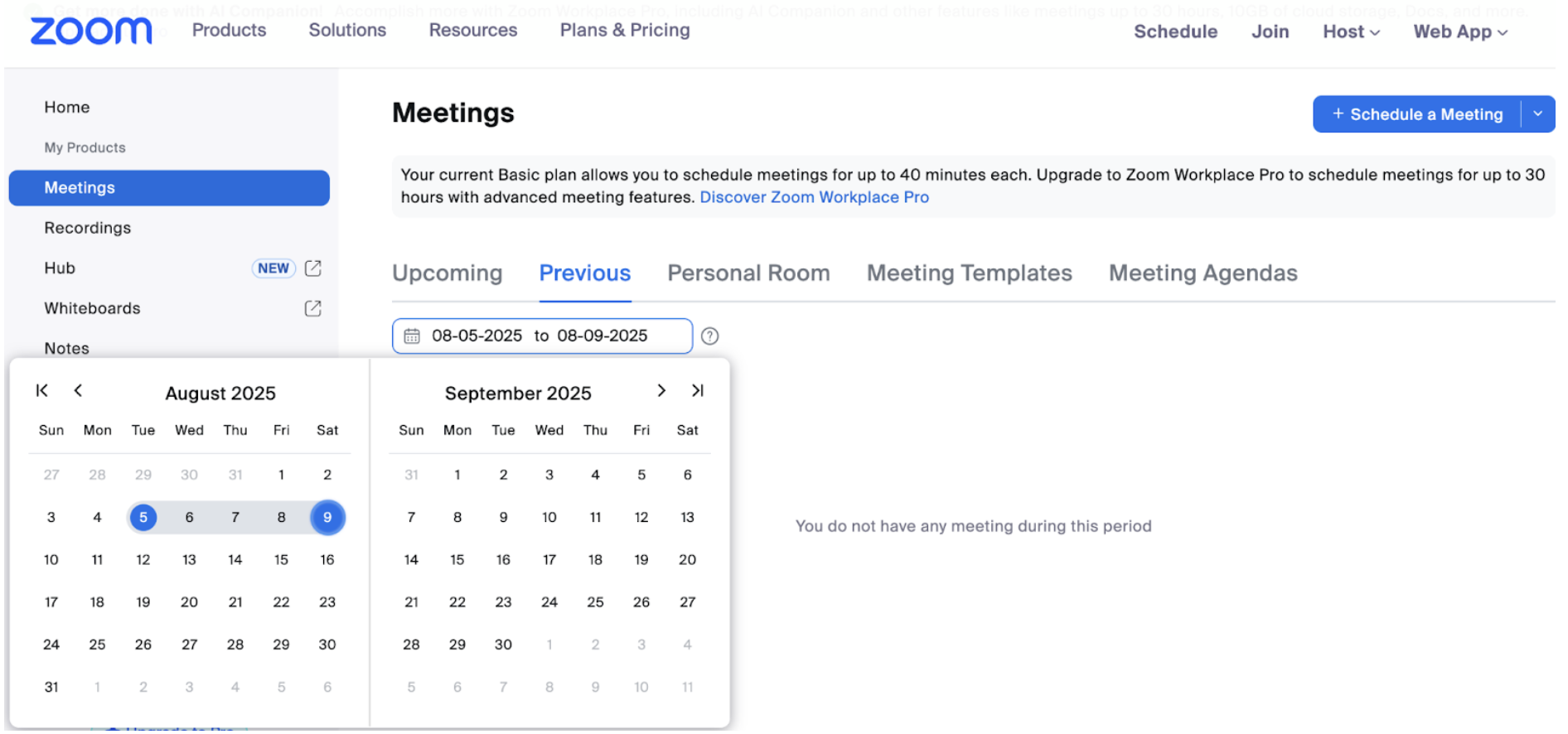Click the Zoom logo
The image size is (1568, 734).
[x=91, y=31]
